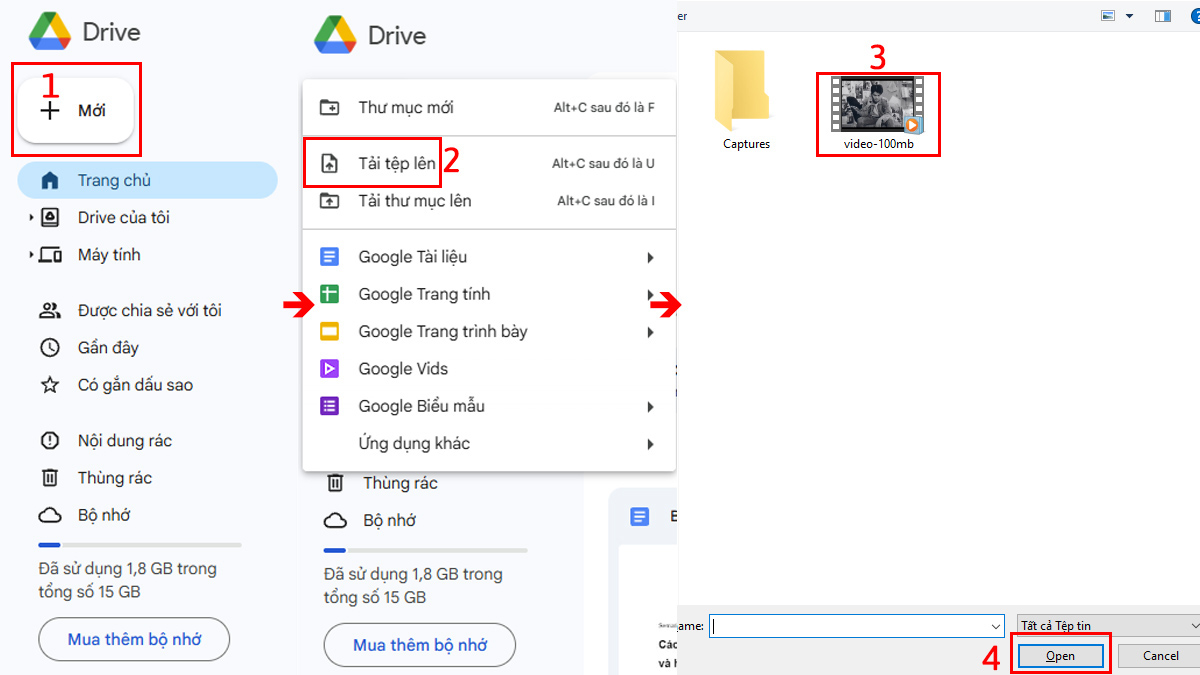Expand the Ứng dụng khác submenu arrow
1200x675 pixels.
pyautogui.click(x=651, y=444)
